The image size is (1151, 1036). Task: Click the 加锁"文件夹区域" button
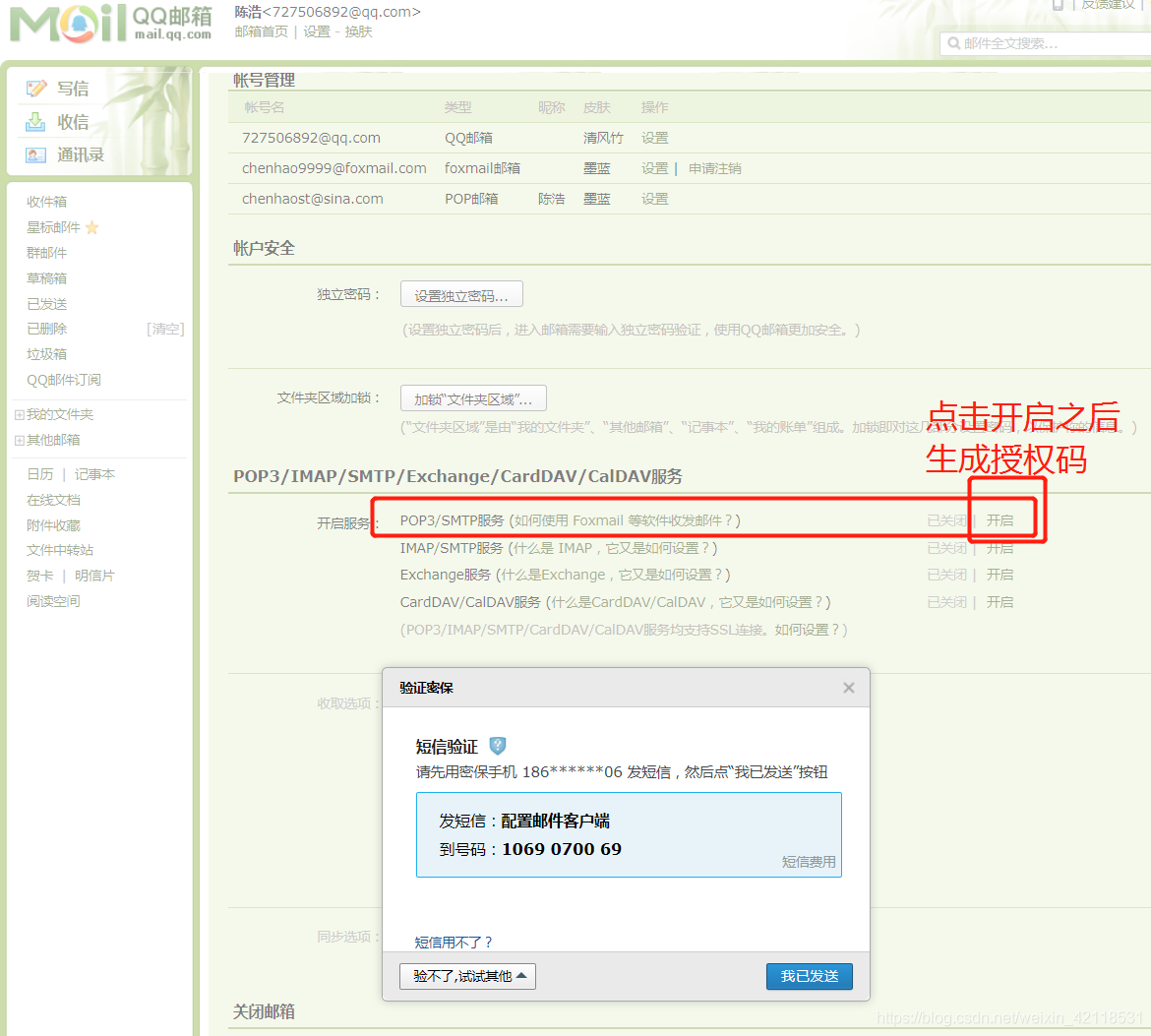point(473,398)
